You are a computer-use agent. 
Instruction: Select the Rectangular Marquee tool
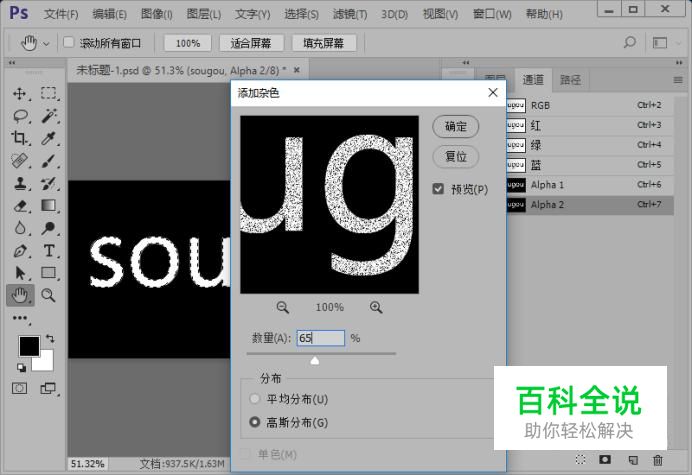pos(49,94)
